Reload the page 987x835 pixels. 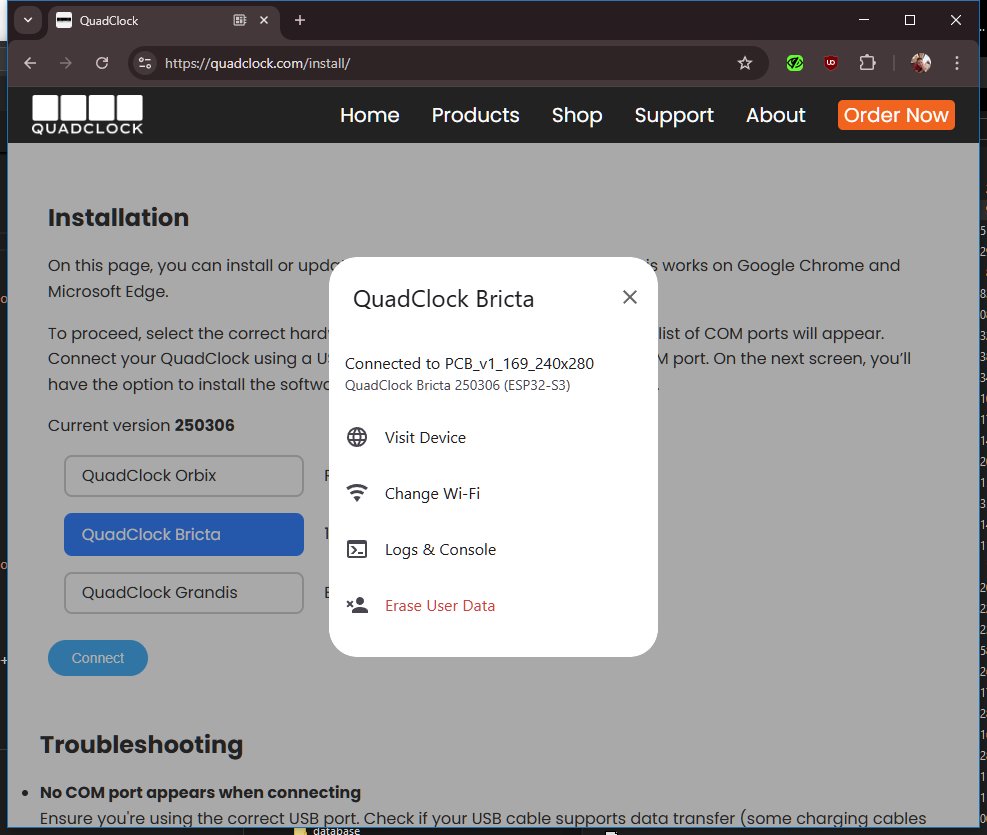(x=102, y=63)
